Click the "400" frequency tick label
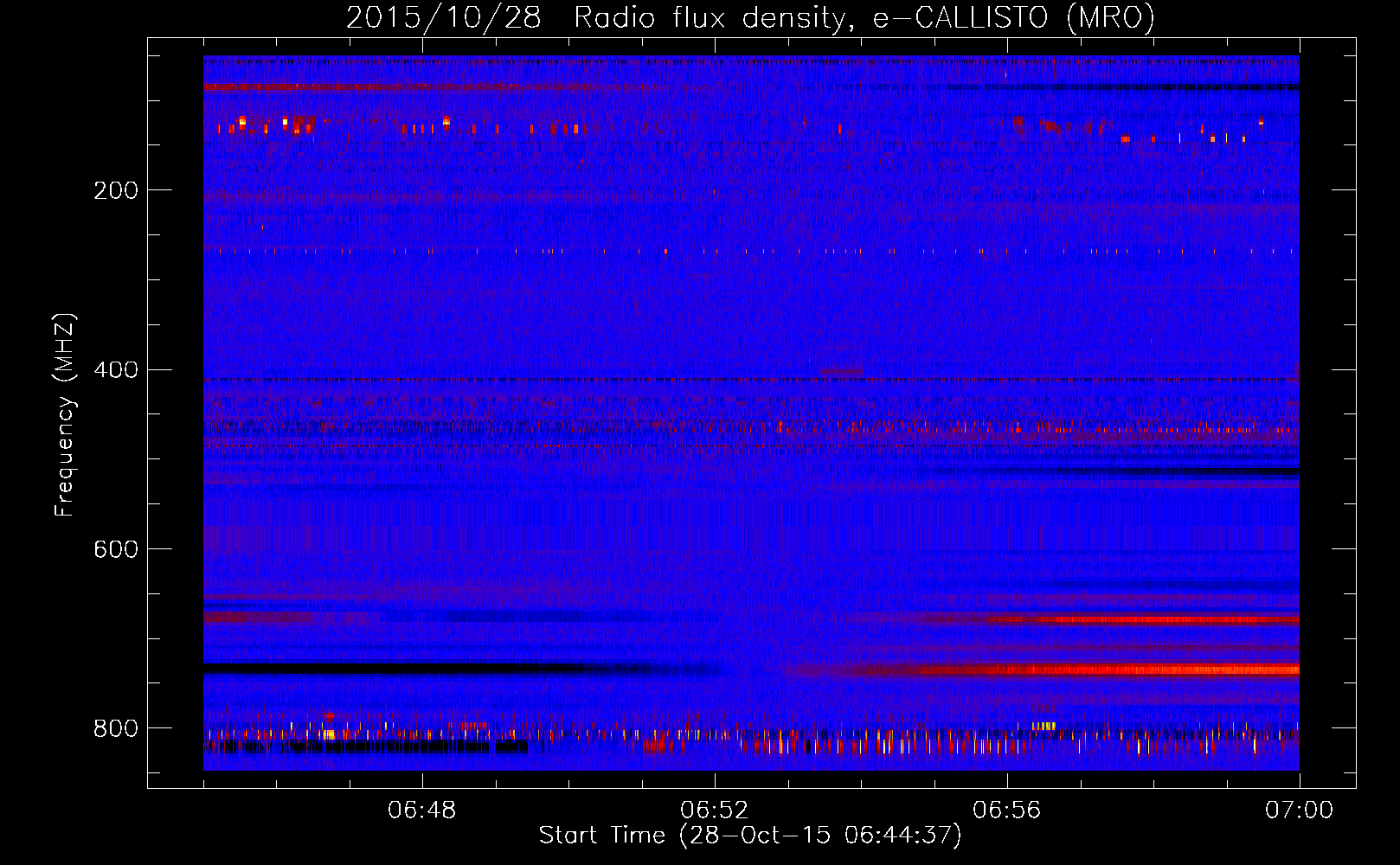This screenshot has width=1400, height=865. click(115, 370)
